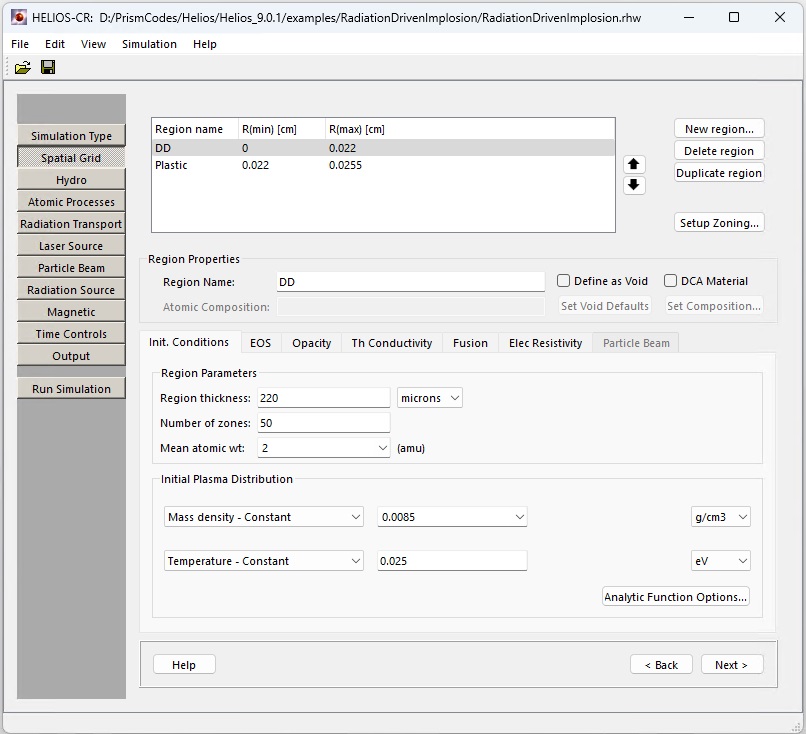
Task: Open Analytic Function Options
Action: 675,597
